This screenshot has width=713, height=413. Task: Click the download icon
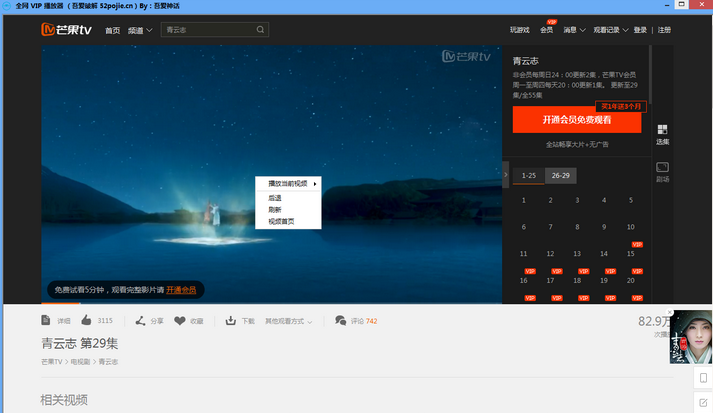[x=231, y=321]
